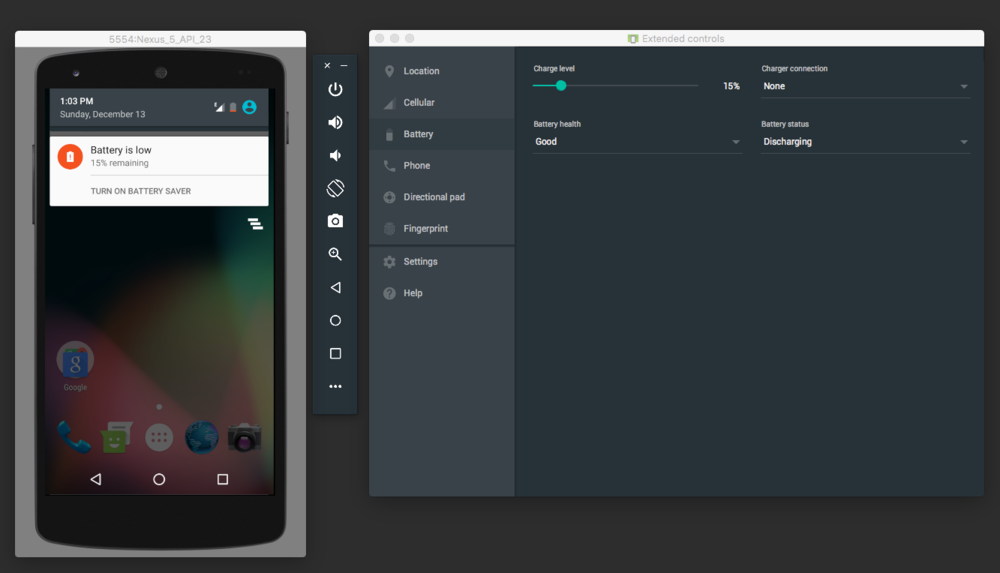The image size is (1000, 573).
Task: Click the emulator power button icon
Action: pos(335,89)
